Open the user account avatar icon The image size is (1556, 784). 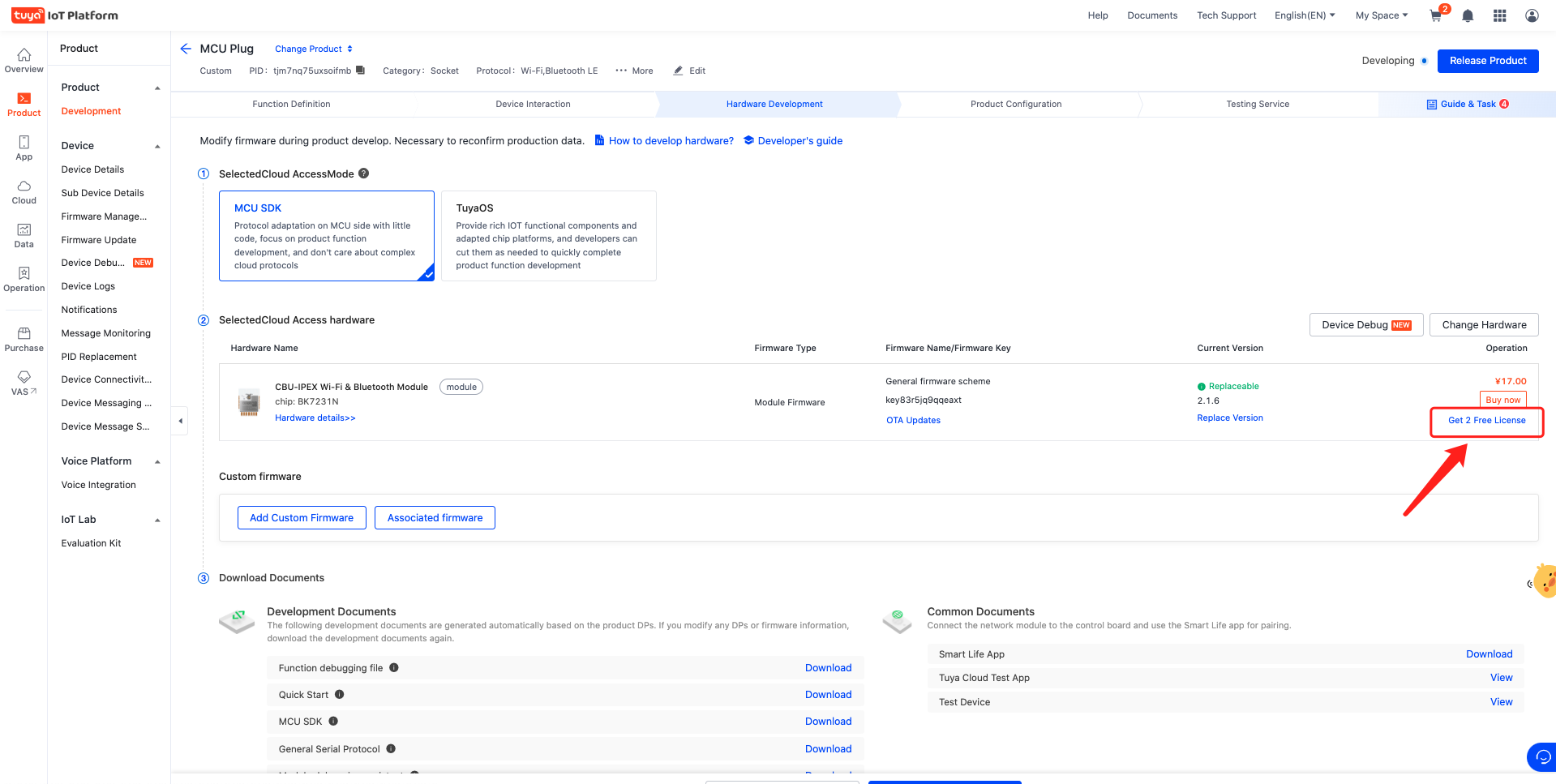[1532, 15]
